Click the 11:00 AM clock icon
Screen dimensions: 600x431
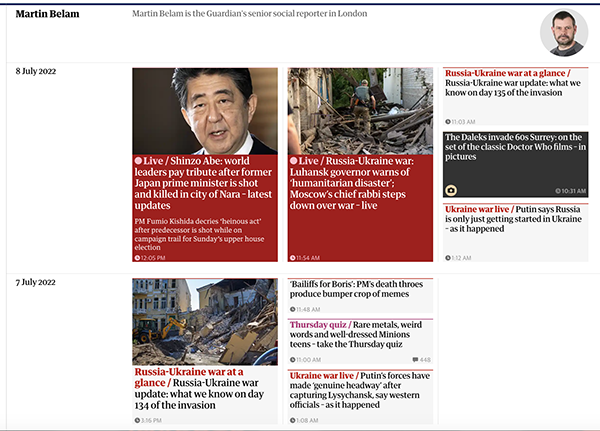[292, 360]
